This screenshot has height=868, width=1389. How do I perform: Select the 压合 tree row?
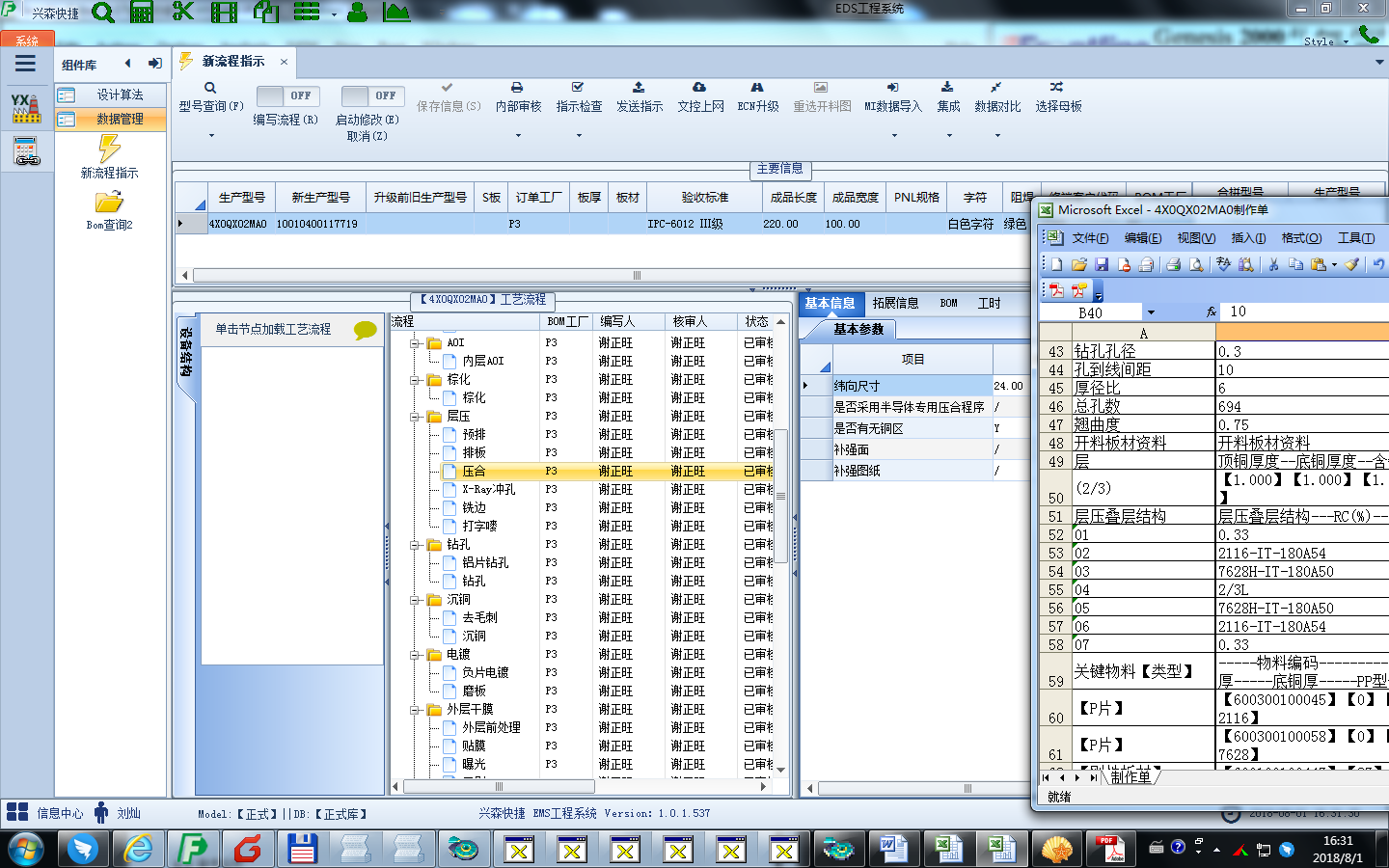pos(588,472)
